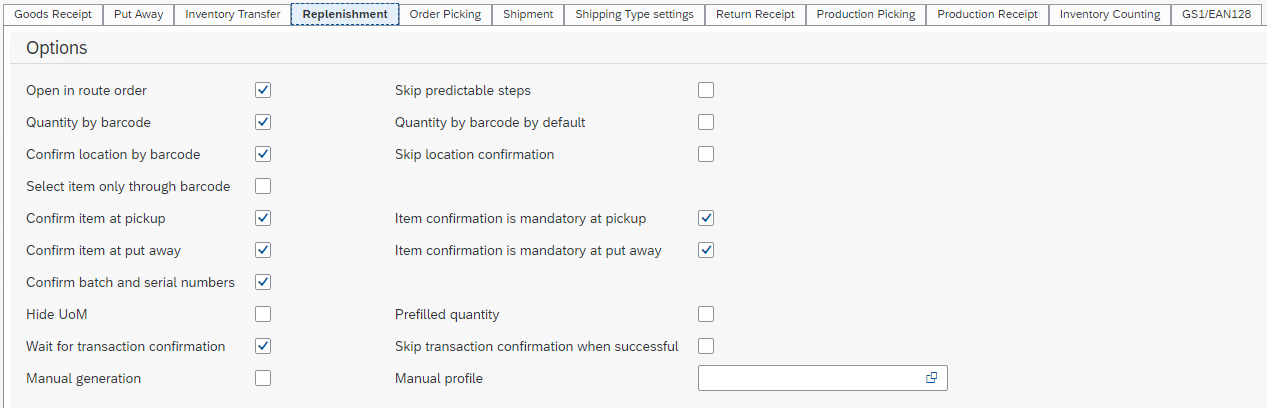Enable Quantity by barcode by default
This screenshot has height=408, width=1267.
point(706,122)
